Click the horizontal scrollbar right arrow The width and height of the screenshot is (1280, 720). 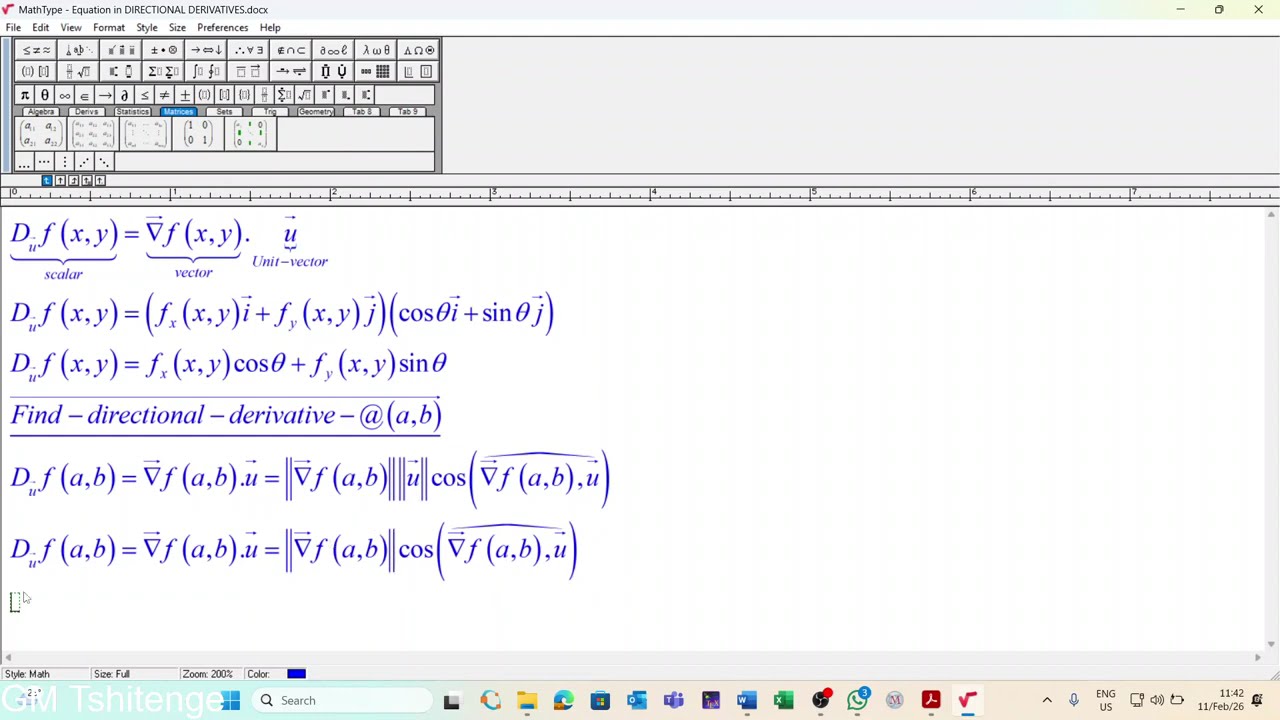(x=1257, y=657)
